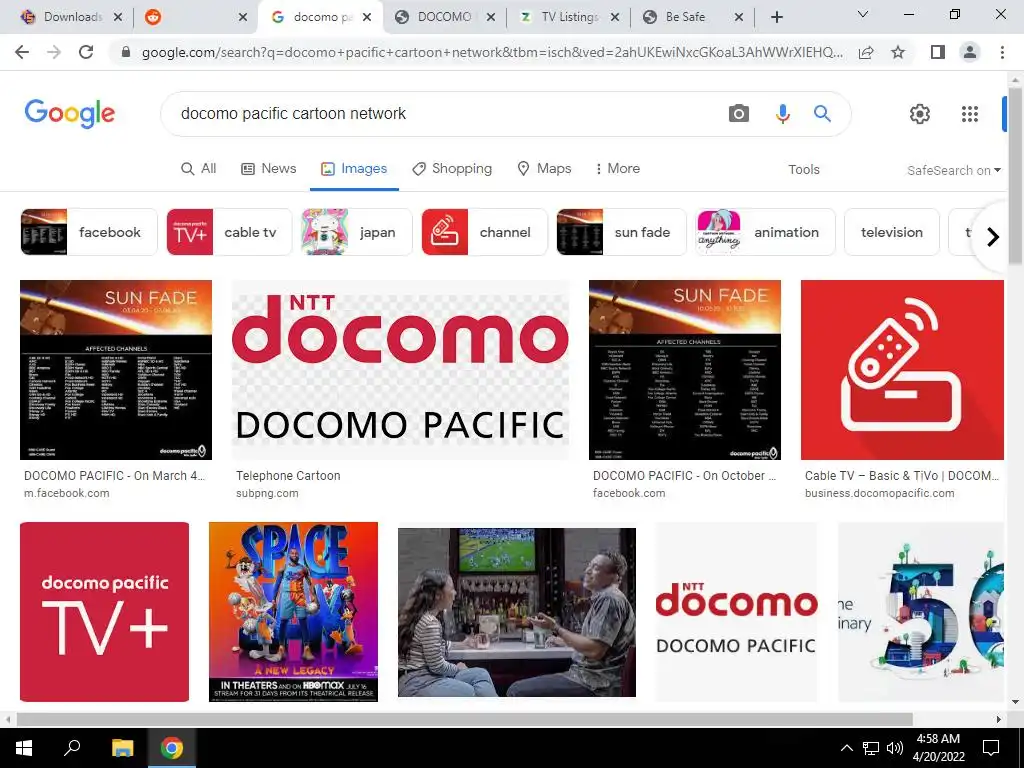Image resolution: width=1024 pixels, height=768 pixels.
Task: Switch to the Be Safe tab
Action: [x=692, y=18]
